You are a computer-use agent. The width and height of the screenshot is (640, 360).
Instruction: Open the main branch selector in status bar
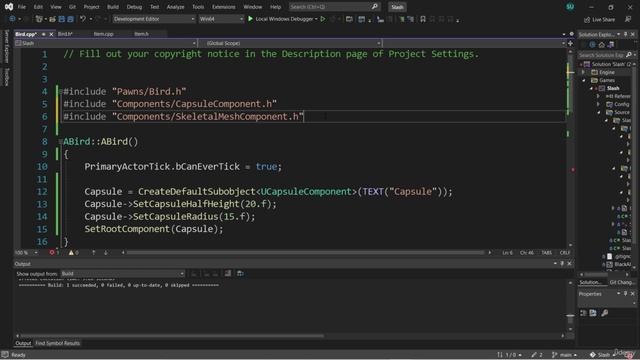(x=564, y=355)
